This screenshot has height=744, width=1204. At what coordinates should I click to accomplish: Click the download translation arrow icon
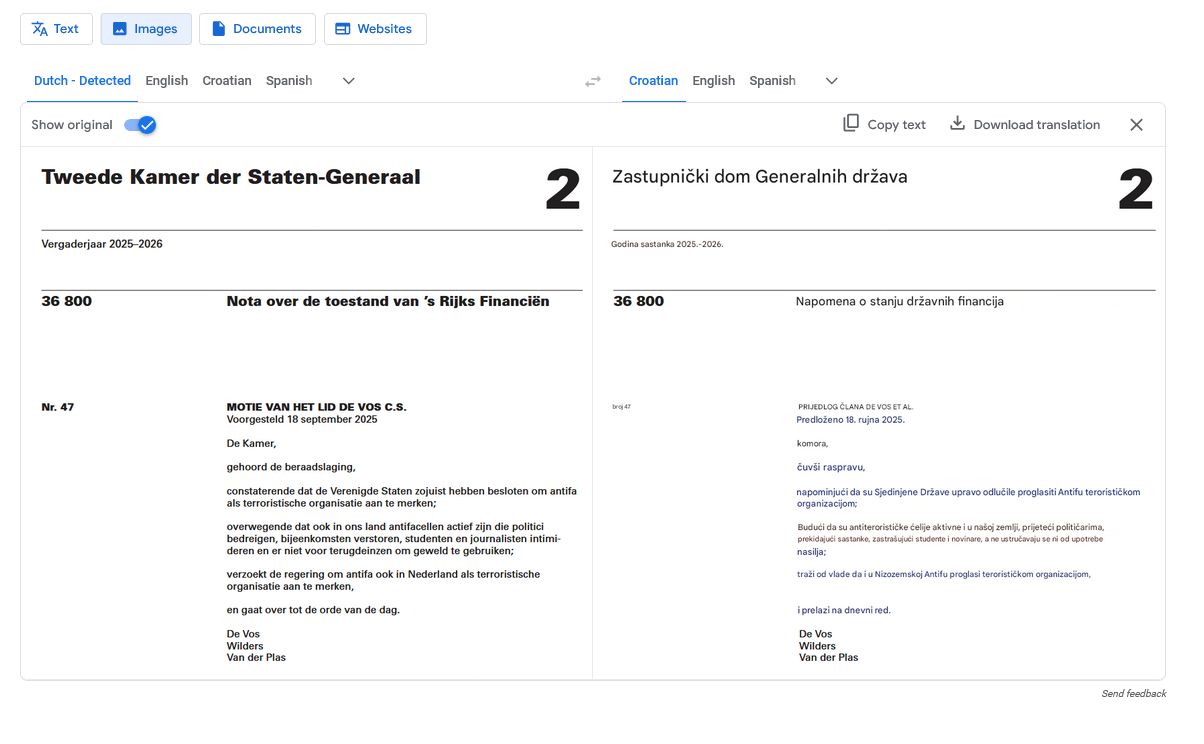coord(957,124)
